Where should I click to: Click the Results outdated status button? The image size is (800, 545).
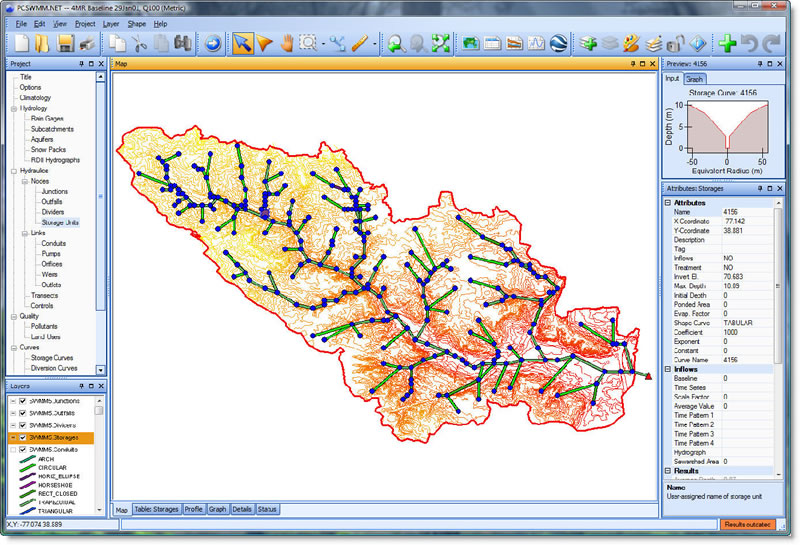(747, 524)
